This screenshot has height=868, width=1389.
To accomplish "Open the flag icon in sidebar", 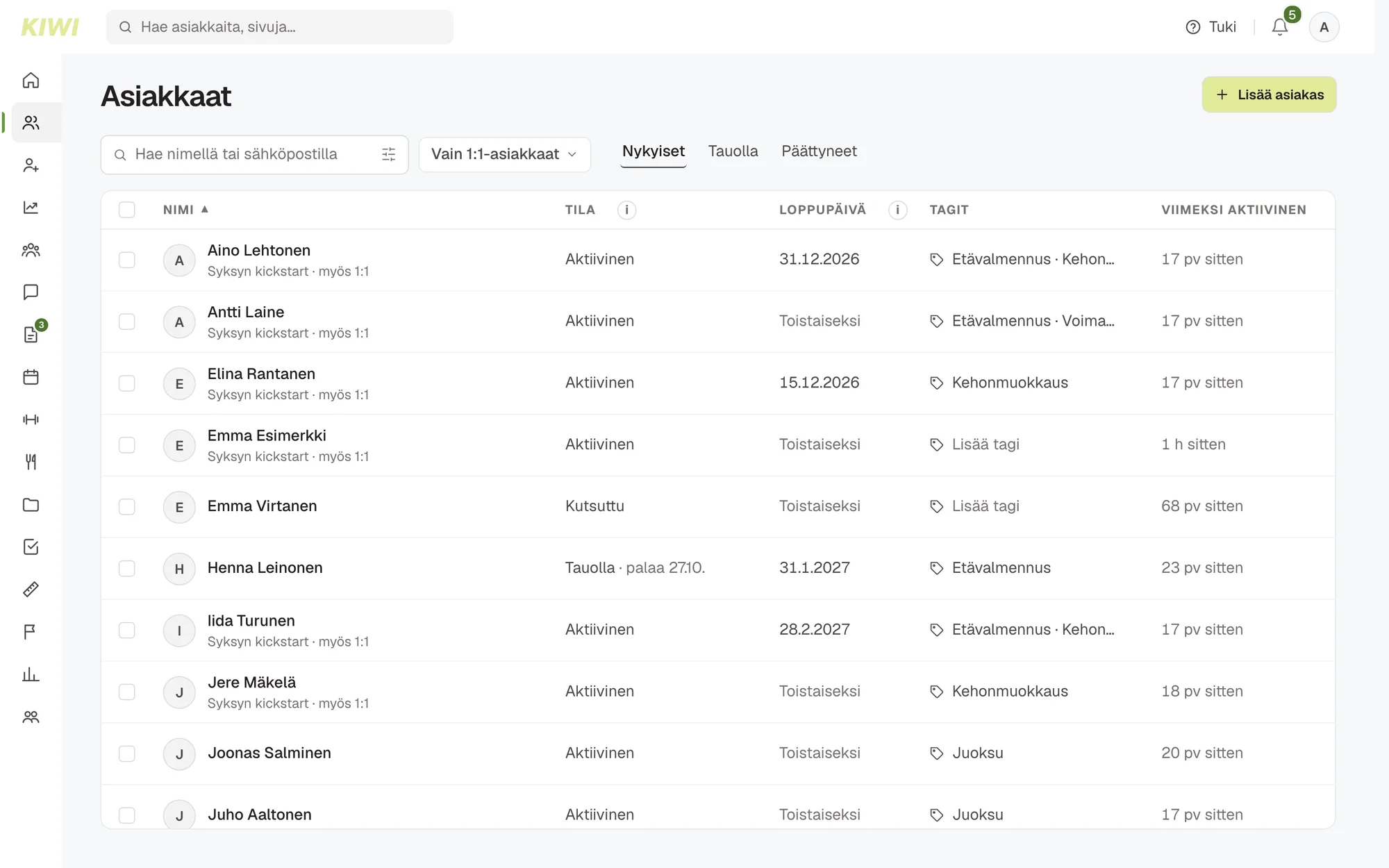I will click(31, 632).
